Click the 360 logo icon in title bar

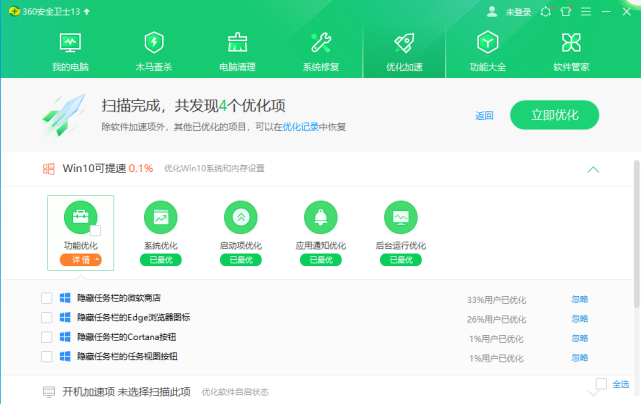coord(14,11)
